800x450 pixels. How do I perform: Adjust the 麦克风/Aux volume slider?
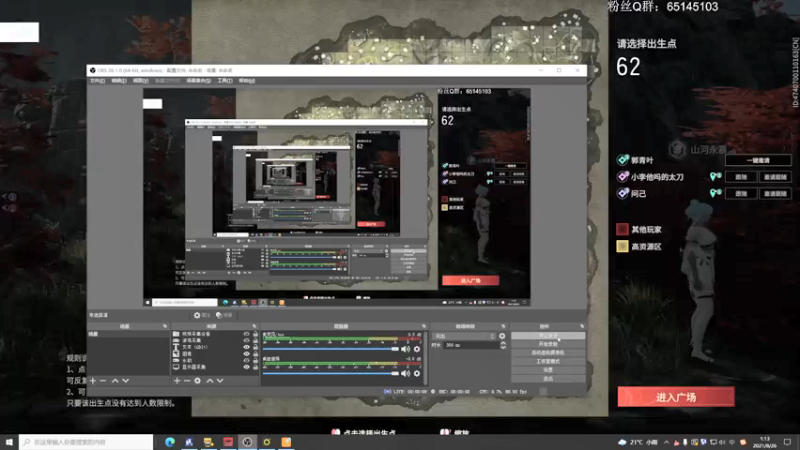[331, 349]
